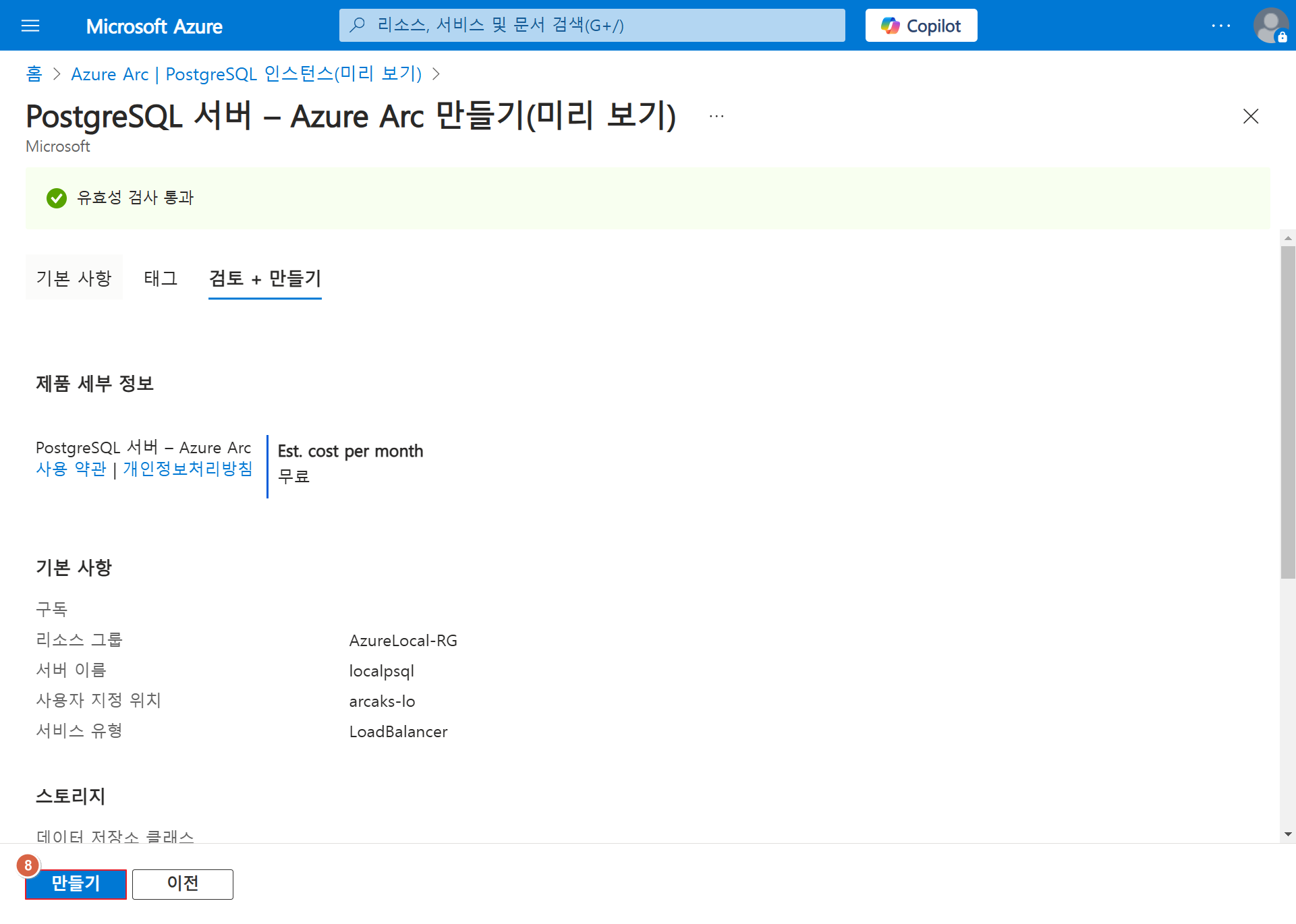1296x924 pixels.
Task: Open the top bar ellipsis menu
Action: [x=1220, y=26]
